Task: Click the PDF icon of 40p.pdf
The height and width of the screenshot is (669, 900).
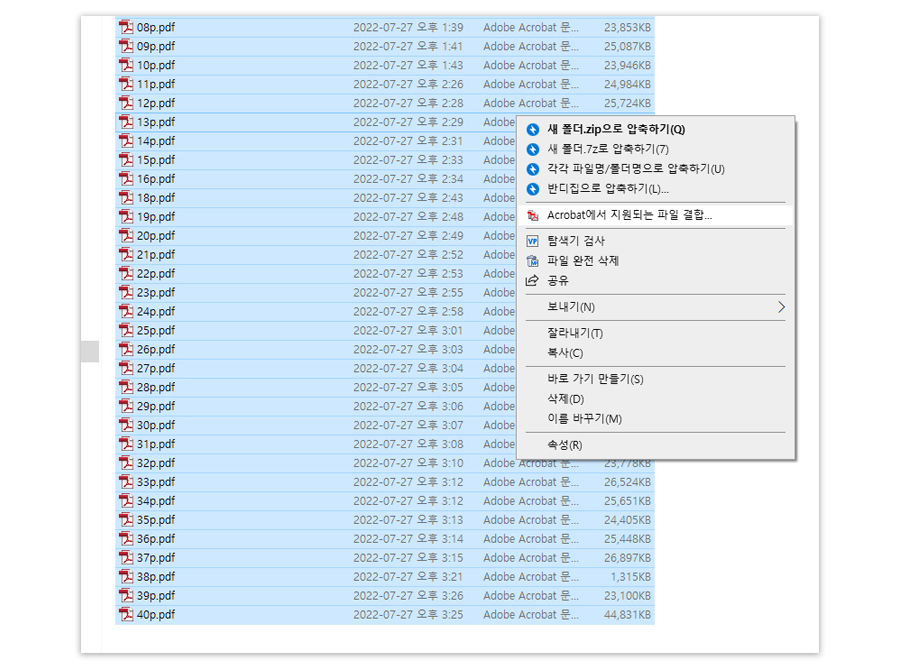Action: tap(126, 614)
